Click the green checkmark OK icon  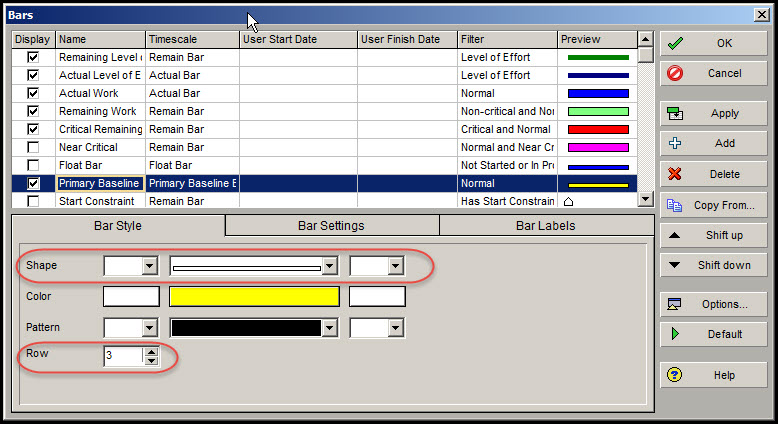pyautogui.click(x=675, y=44)
